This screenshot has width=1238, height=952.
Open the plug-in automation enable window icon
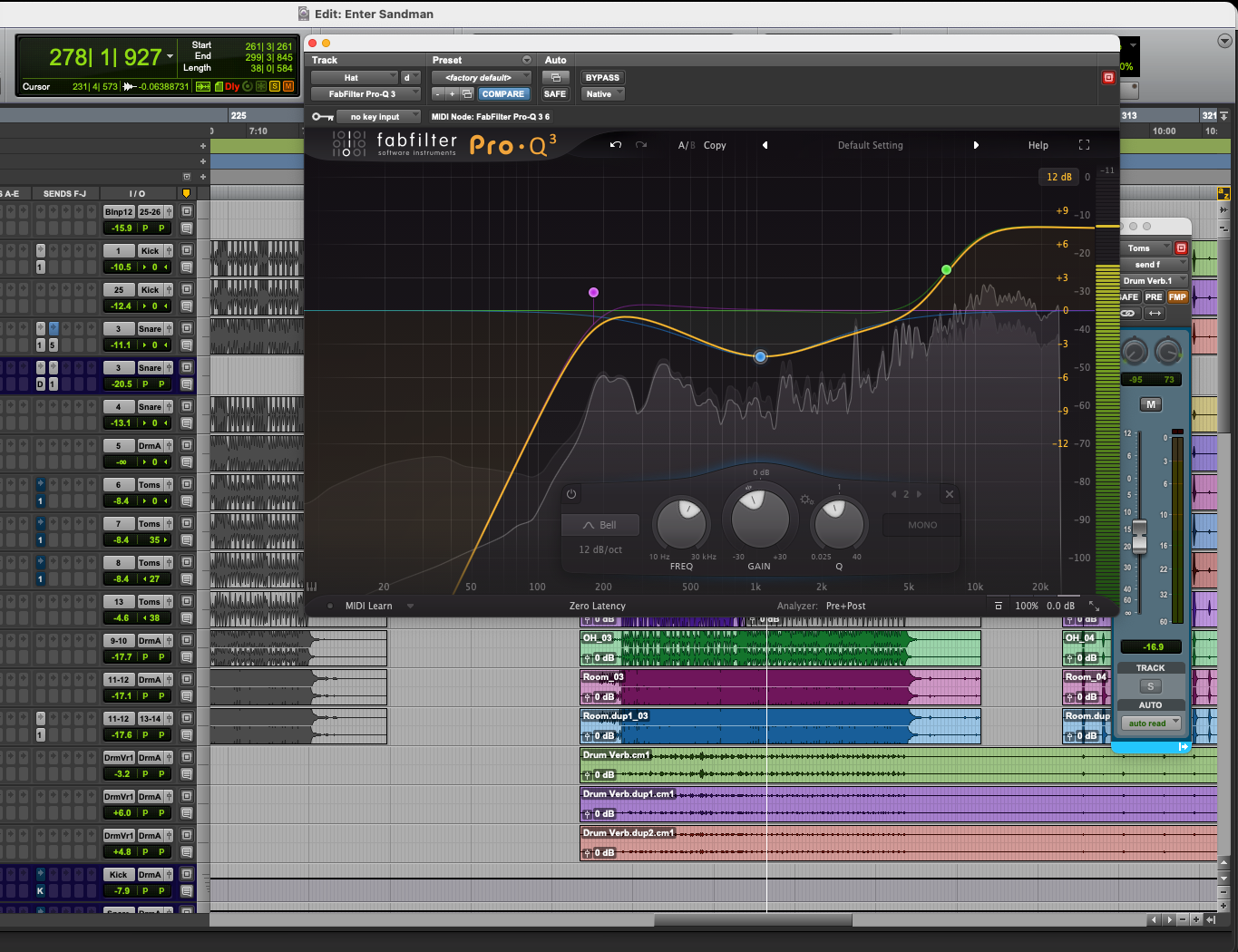(x=555, y=78)
